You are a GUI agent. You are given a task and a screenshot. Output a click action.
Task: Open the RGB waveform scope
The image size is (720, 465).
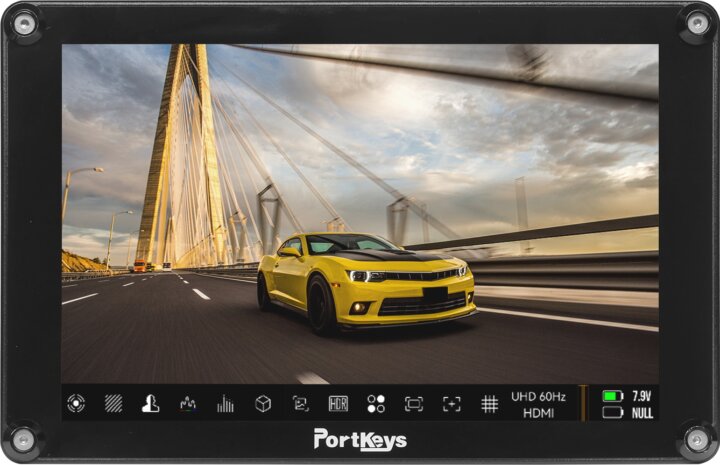pyautogui.click(x=188, y=404)
